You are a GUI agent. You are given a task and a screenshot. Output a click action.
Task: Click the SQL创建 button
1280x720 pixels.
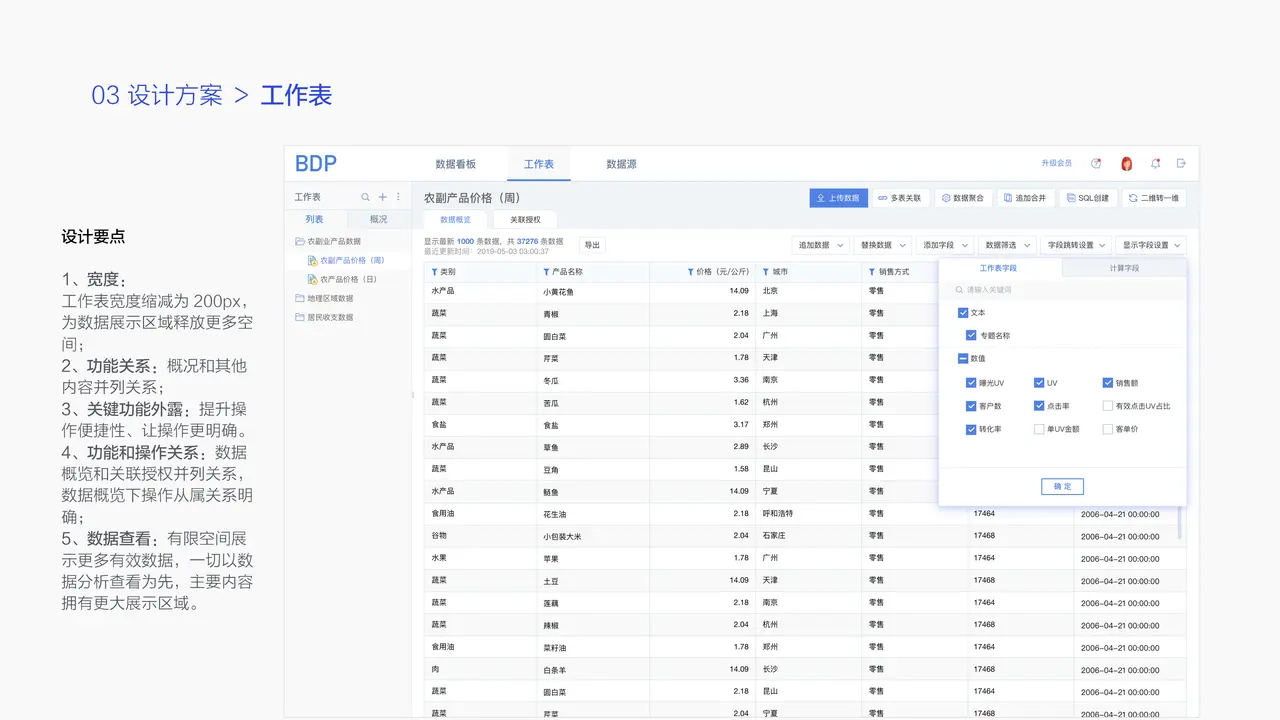tap(1087, 198)
